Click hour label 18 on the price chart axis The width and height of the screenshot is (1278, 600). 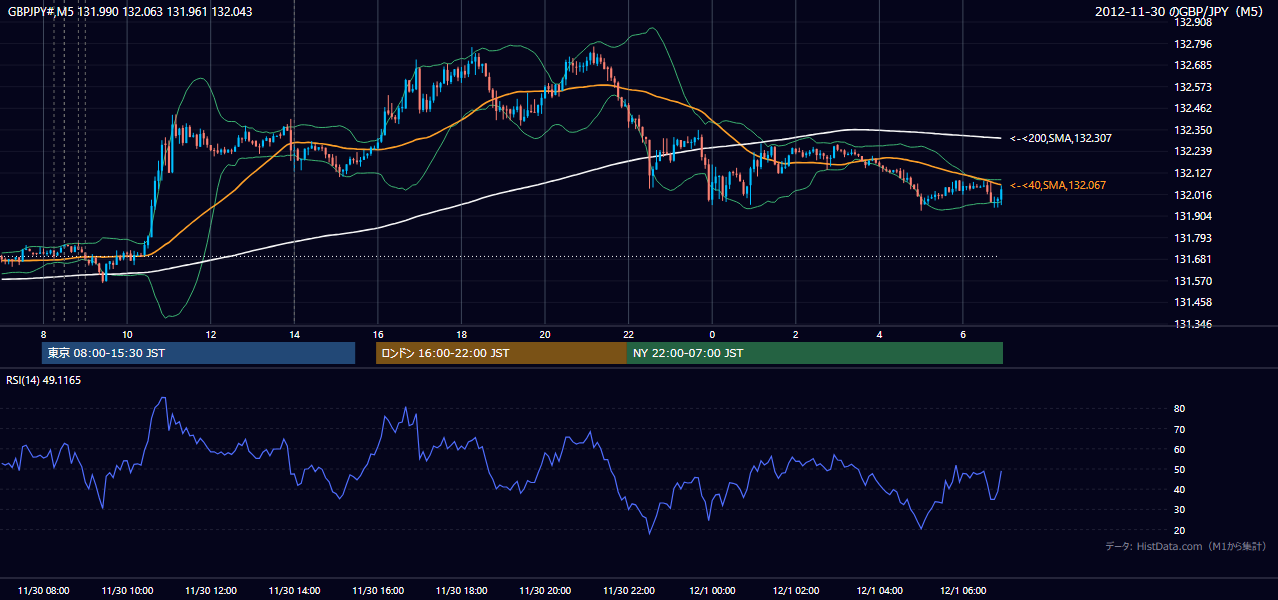(461, 334)
